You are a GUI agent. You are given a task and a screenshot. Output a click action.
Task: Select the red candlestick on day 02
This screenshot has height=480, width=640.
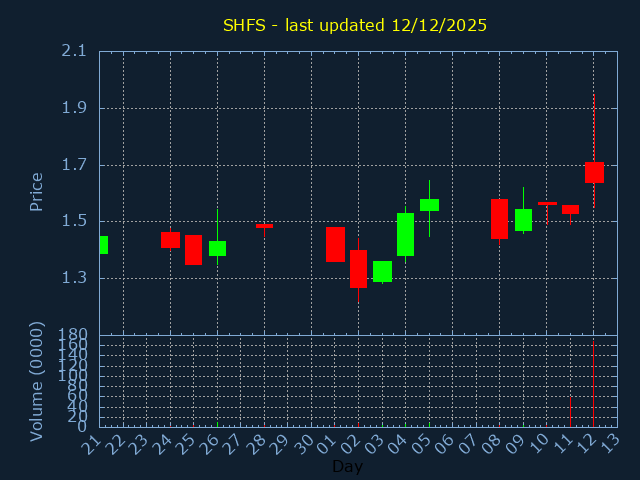pyautogui.click(x=358, y=268)
